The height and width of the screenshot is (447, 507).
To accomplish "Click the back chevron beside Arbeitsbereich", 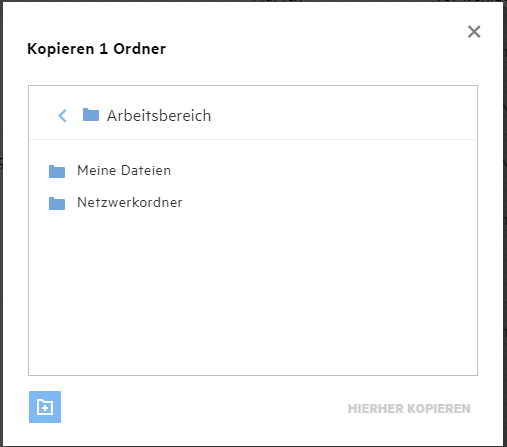I will 62,116.
